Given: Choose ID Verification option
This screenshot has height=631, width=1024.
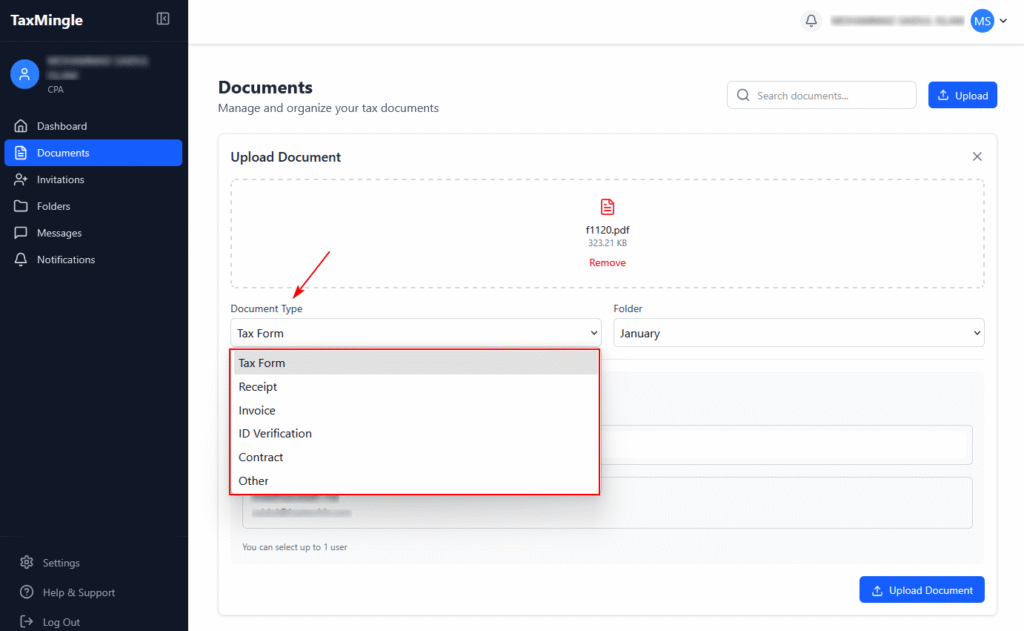Looking at the screenshot, I should coord(275,434).
